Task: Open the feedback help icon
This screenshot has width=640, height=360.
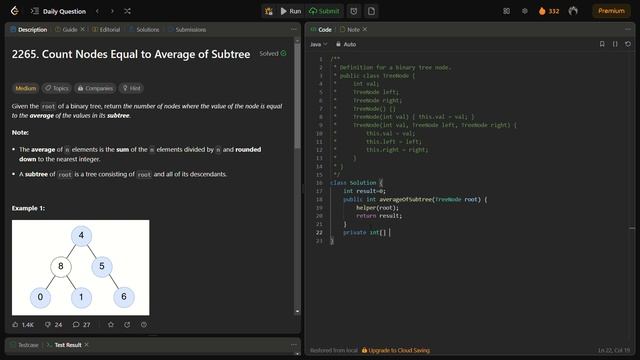Action: (x=144, y=325)
